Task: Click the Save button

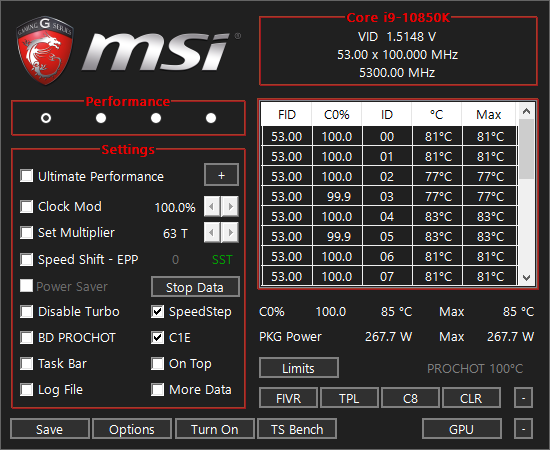Action: [x=50, y=429]
